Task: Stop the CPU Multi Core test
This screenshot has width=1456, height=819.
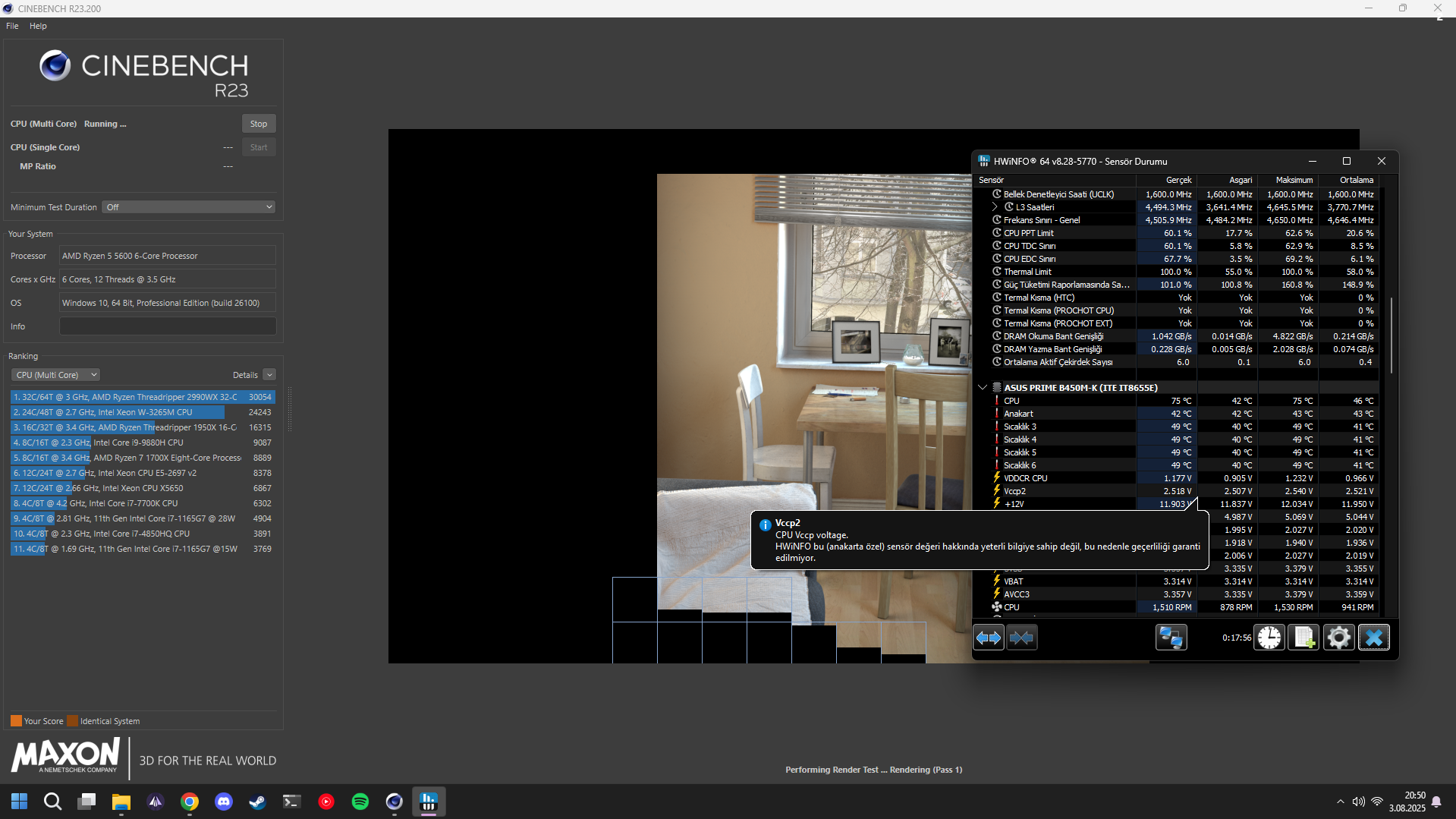Action: pos(259,124)
